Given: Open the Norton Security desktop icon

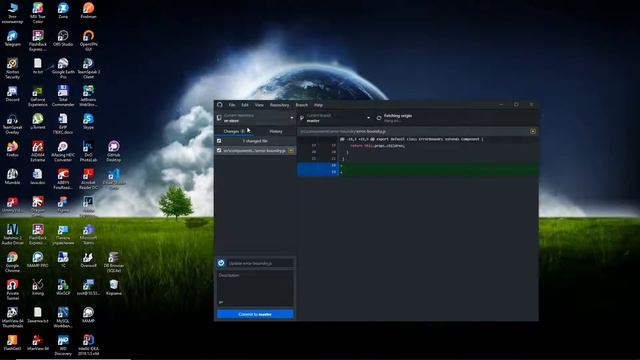Looking at the screenshot, I should pyautogui.click(x=12, y=68).
